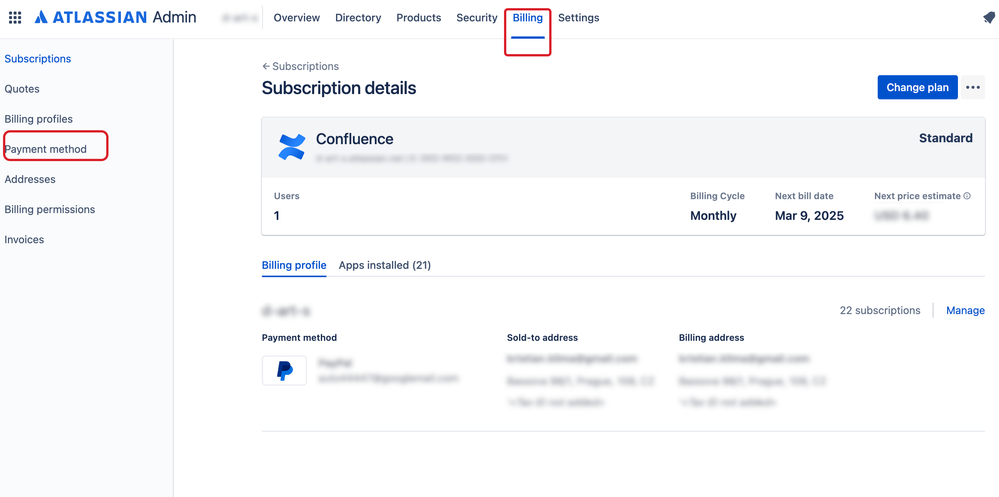Open the Security tab
The width and height of the screenshot is (999, 497).
click(477, 18)
